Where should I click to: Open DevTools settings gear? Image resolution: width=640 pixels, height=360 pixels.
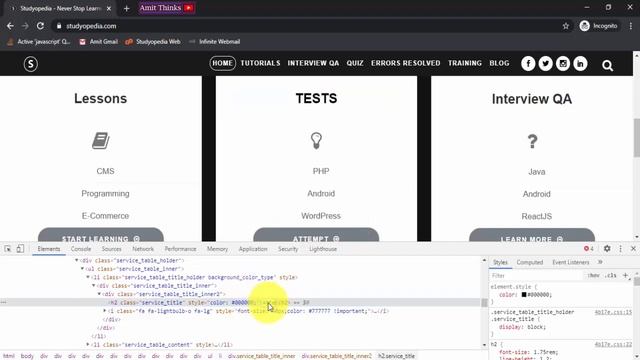[607, 249]
